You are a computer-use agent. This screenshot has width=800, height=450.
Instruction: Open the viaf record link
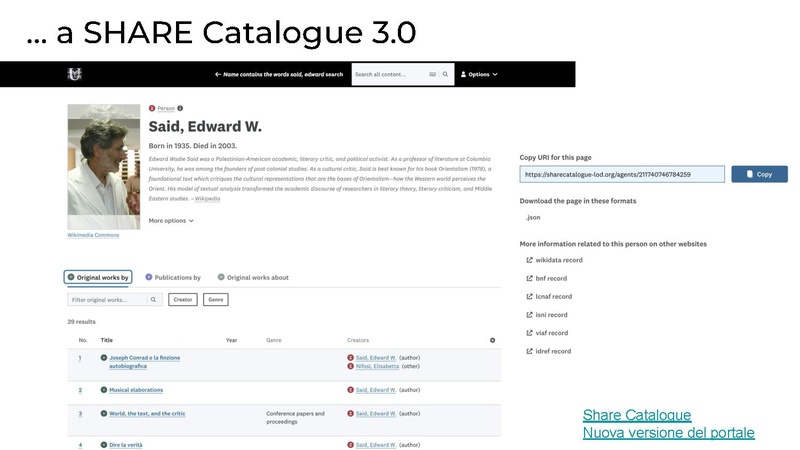coord(551,333)
